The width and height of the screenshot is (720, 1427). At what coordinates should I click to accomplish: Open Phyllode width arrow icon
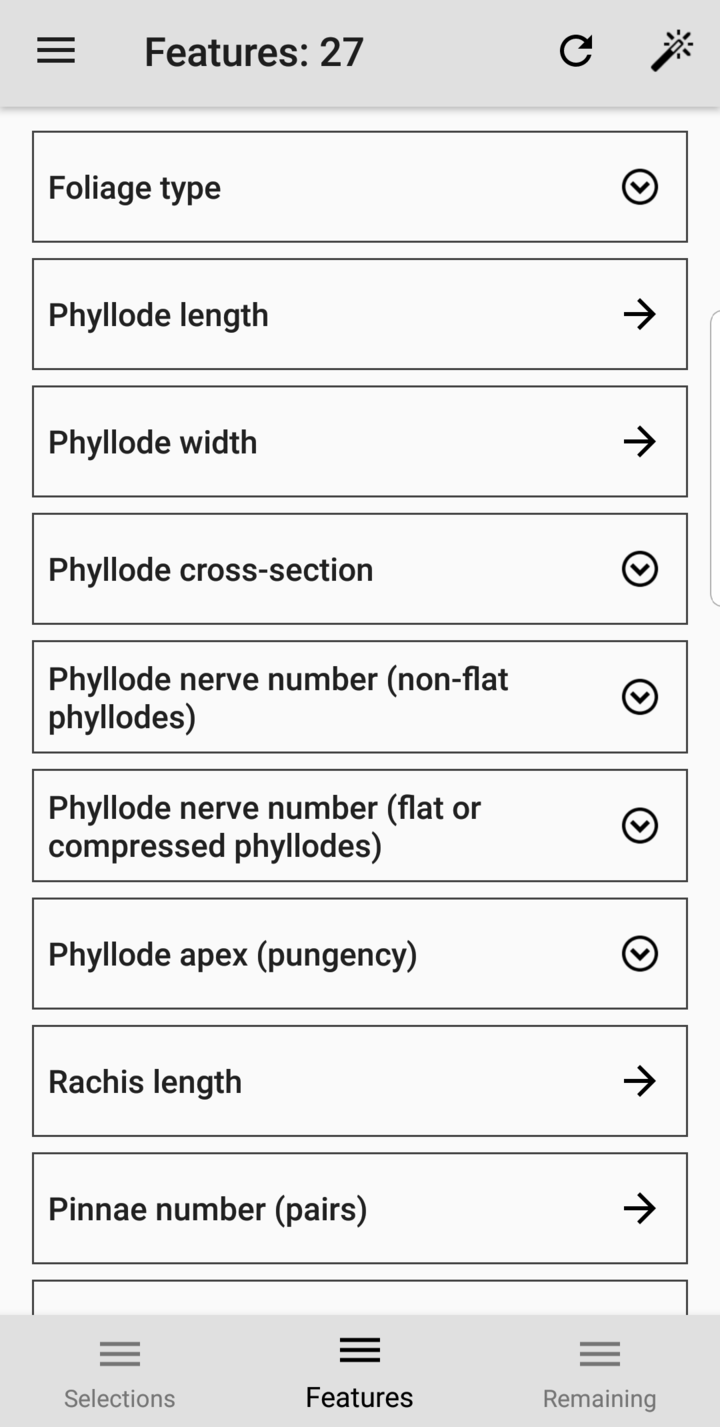(x=639, y=441)
